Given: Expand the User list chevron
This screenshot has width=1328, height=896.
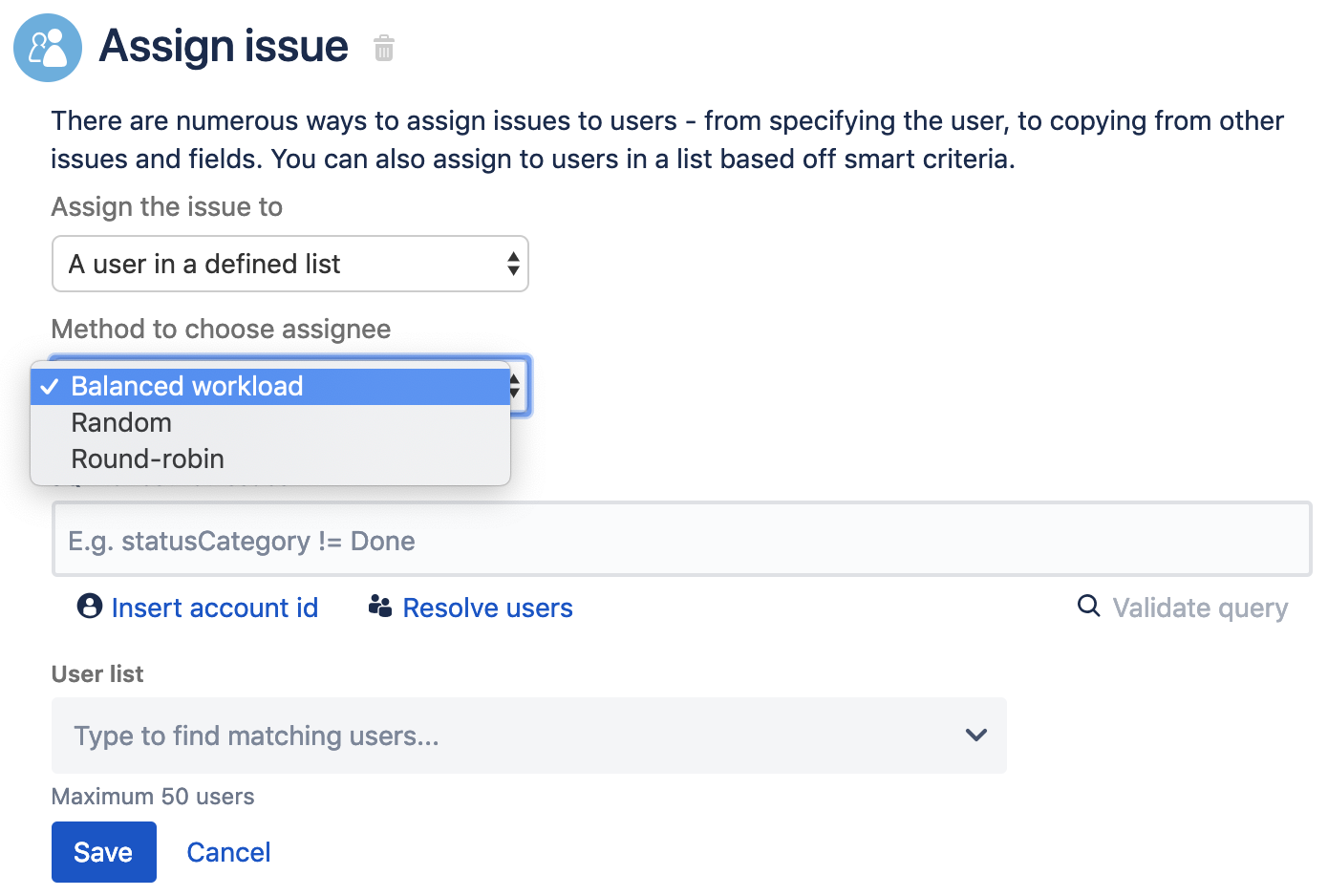Looking at the screenshot, I should pos(975,736).
